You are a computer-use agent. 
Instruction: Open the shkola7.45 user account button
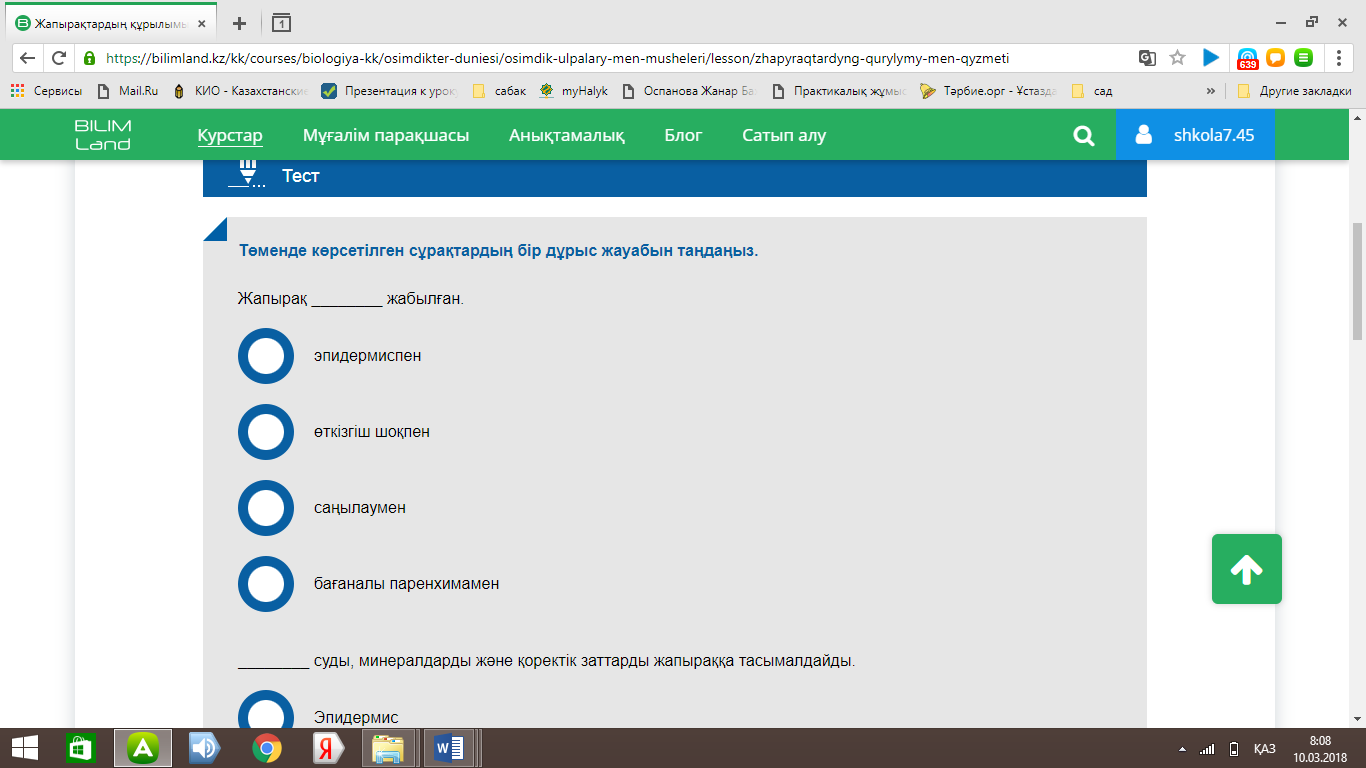(x=1195, y=135)
